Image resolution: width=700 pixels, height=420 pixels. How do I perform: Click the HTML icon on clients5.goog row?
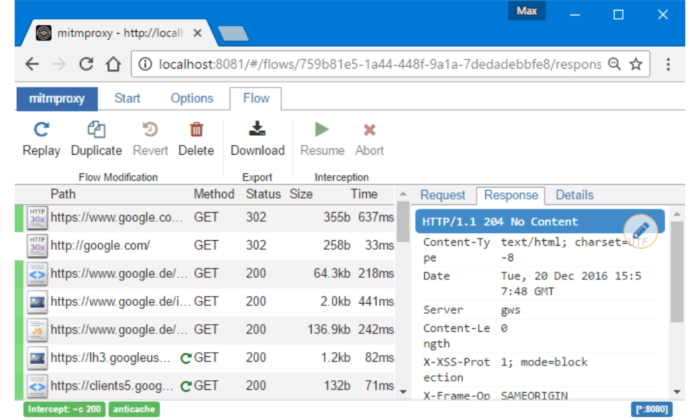[x=37, y=386]
